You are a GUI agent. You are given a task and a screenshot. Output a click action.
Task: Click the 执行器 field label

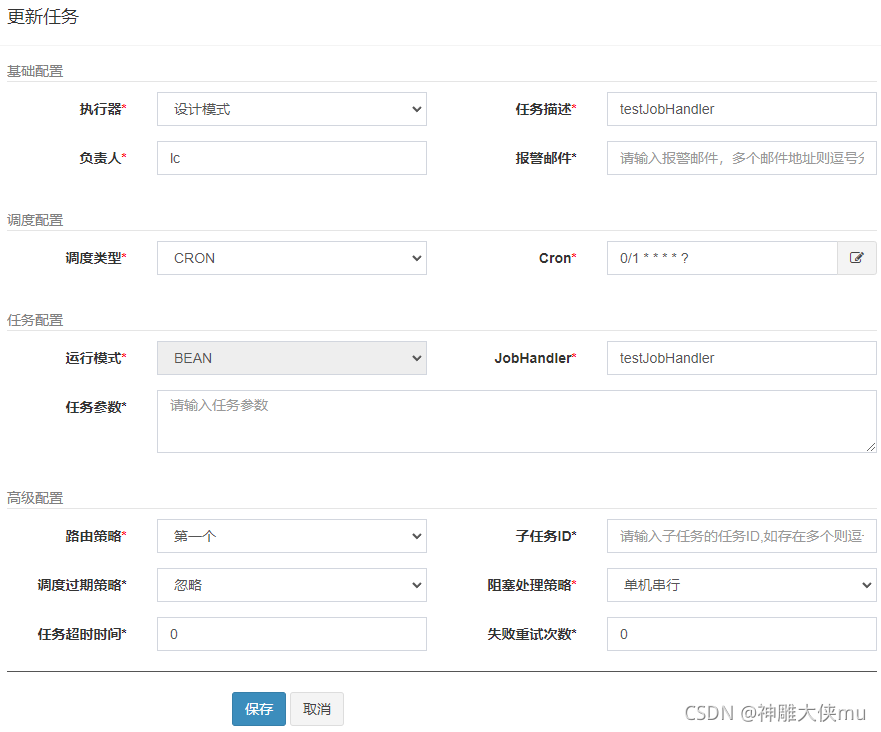coord(103,109)
